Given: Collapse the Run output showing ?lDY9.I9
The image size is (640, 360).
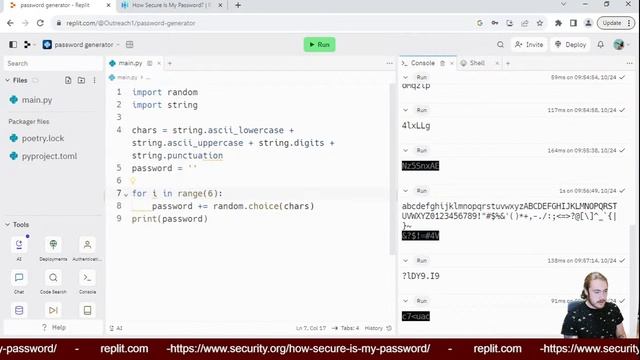Looking at the screenshot, I should coord(405,261).
